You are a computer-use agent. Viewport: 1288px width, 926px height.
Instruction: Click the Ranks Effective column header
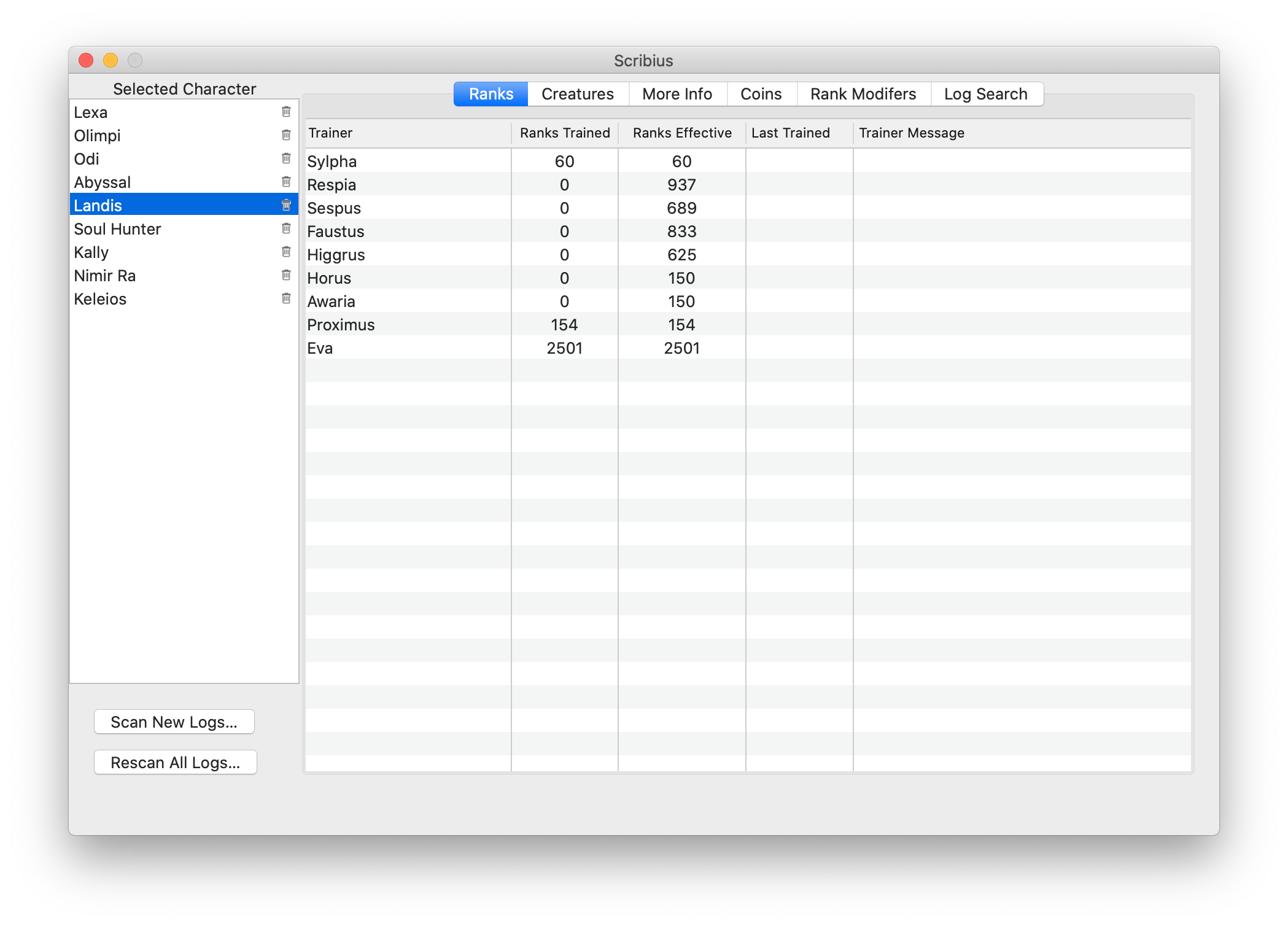click(x=681, y=133)
